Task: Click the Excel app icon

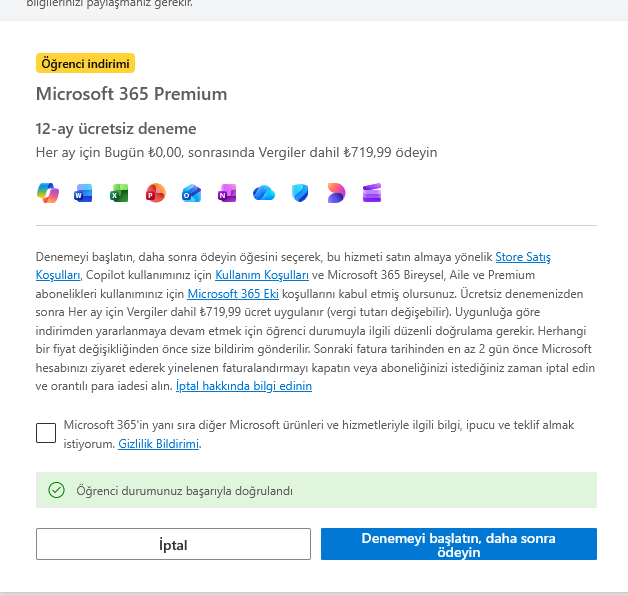Action: point(119,193)
